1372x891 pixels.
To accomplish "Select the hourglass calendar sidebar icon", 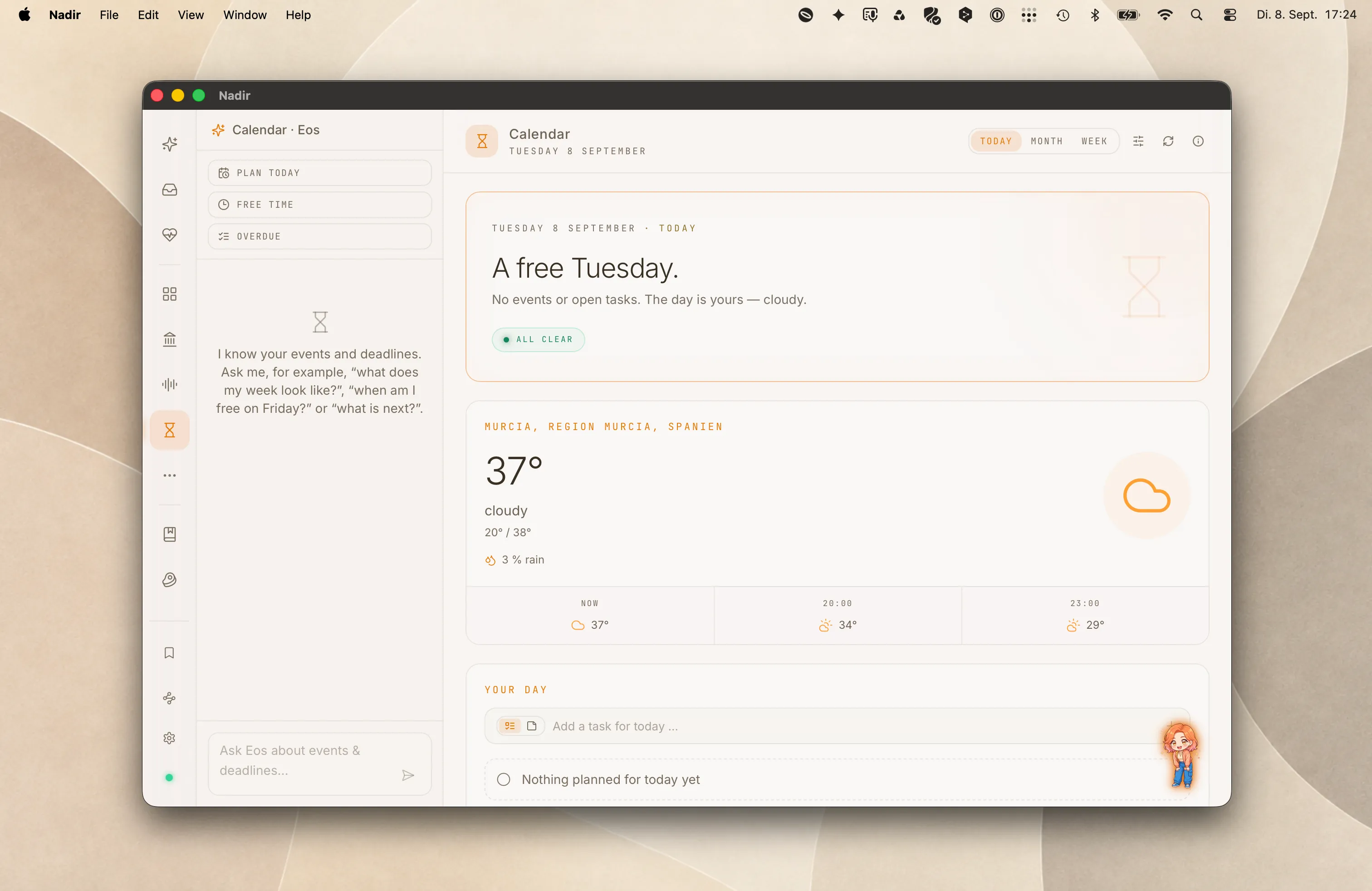I will 170,430.
